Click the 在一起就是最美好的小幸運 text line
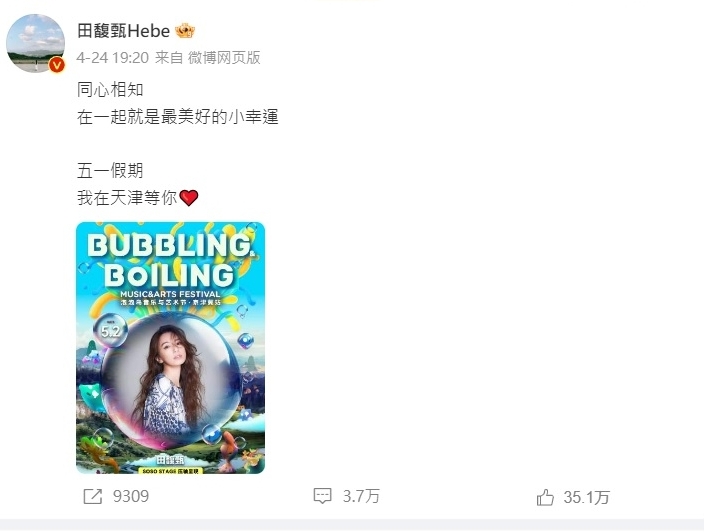Image resolution: width=704 pixels, height=532 pixels. pos(178,117)
